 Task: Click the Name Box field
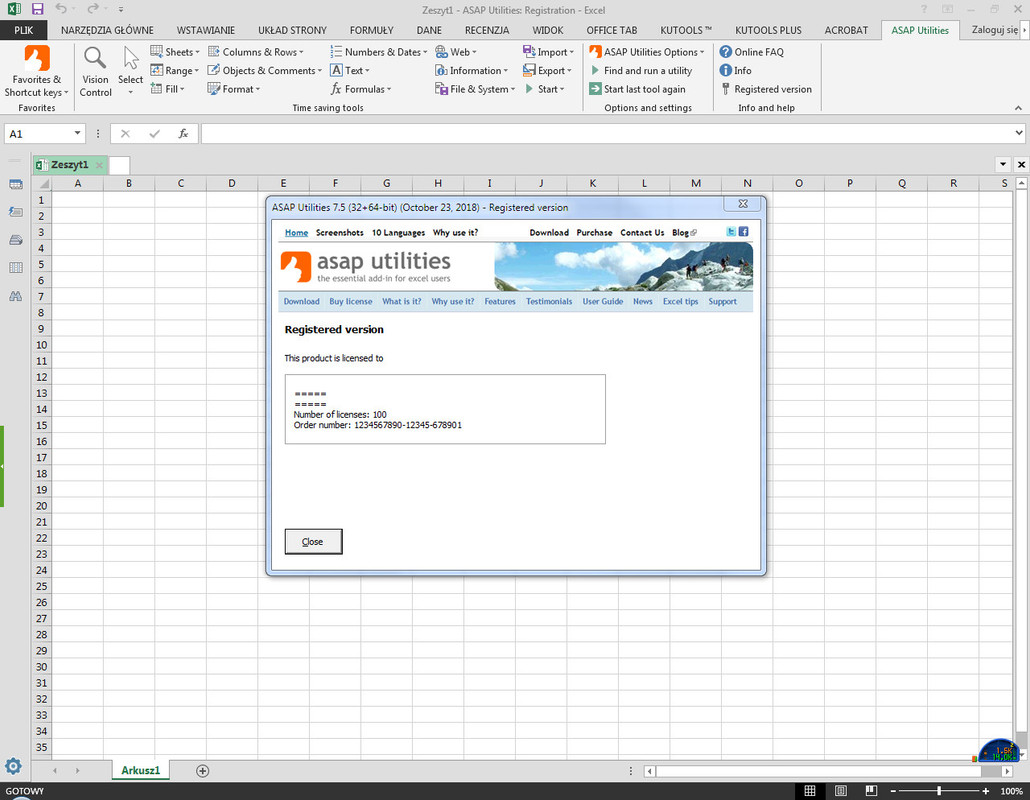(39, 133)
